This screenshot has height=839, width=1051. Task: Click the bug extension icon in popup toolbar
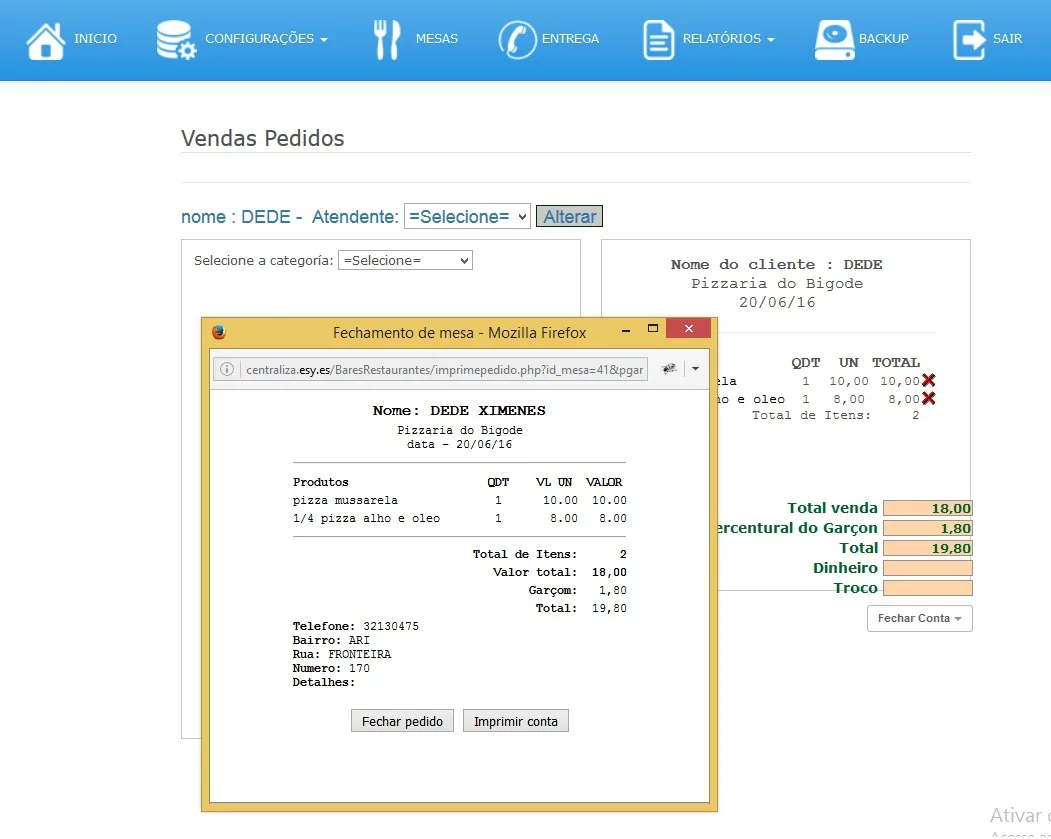(669, 369)
